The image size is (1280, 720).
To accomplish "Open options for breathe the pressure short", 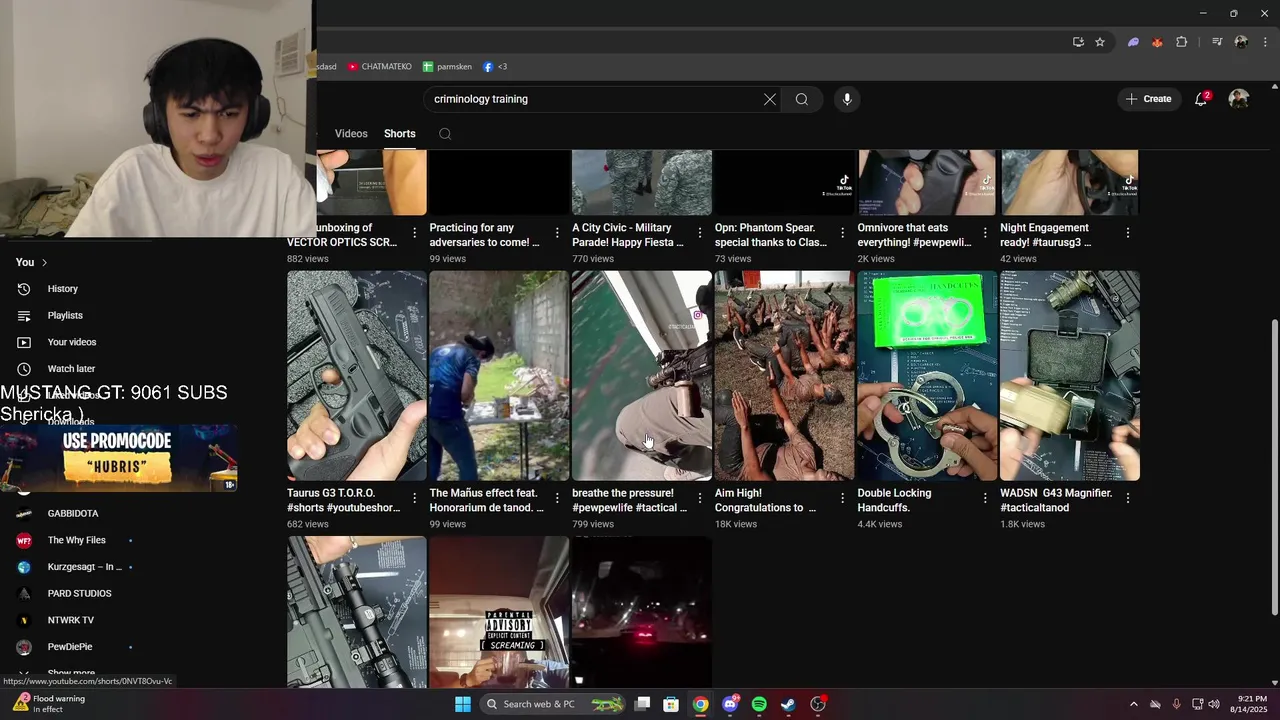I will [x=700, y=498].
